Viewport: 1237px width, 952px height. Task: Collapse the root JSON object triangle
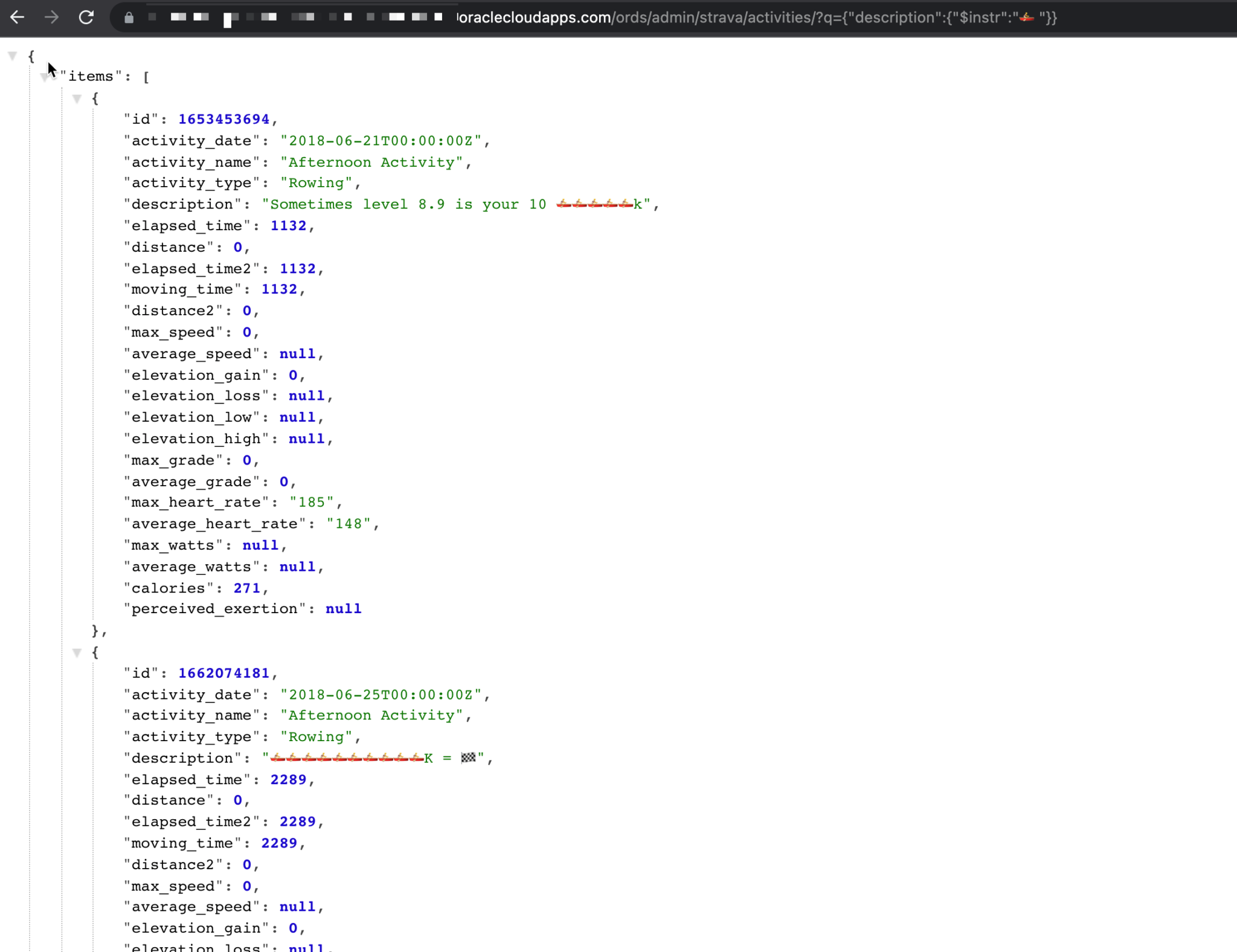point(12,56)
